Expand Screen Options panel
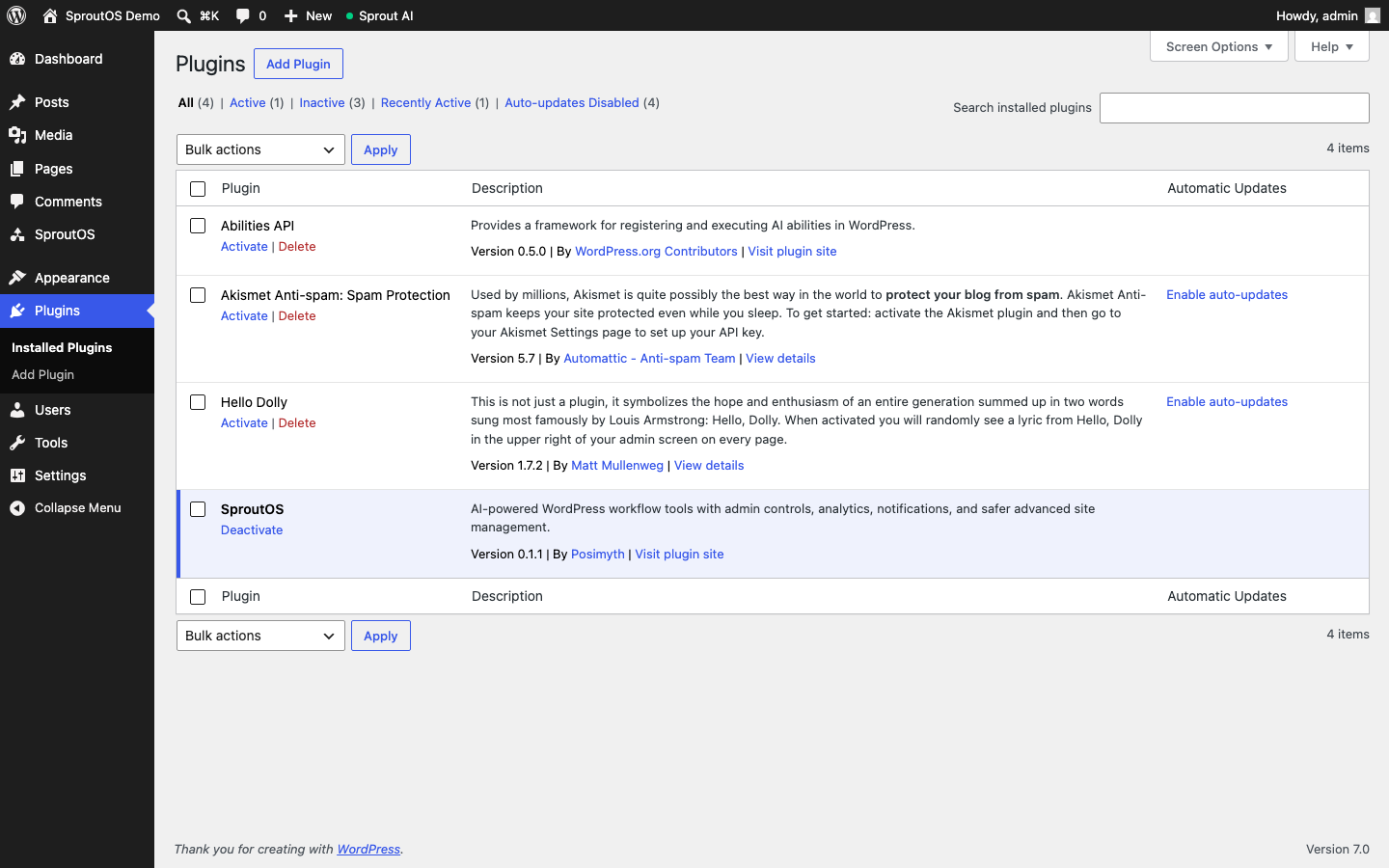Viewport: 1389px width, 868px height. pos(1219,46)
